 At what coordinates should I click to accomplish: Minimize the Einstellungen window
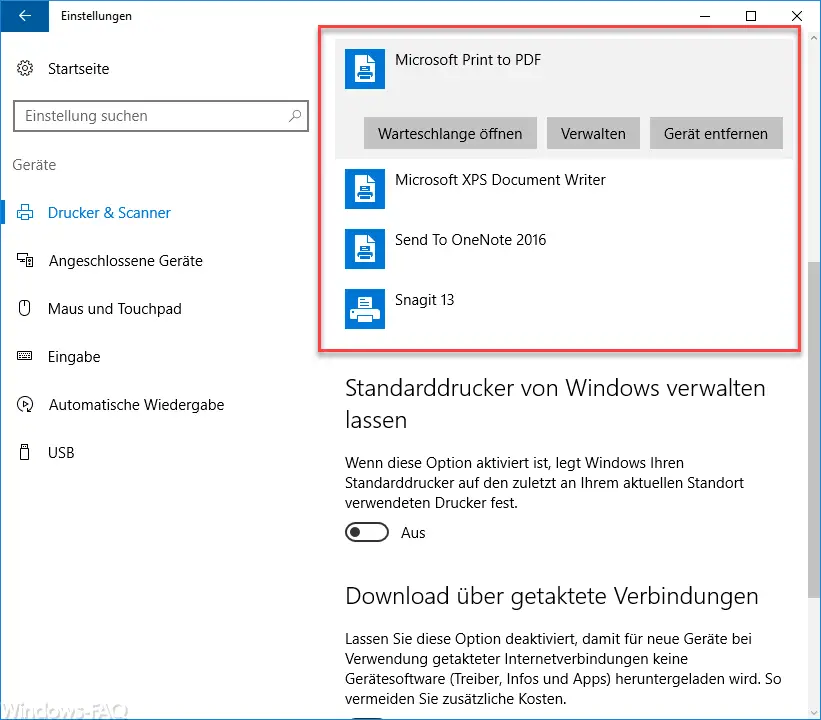pos(705,16)
